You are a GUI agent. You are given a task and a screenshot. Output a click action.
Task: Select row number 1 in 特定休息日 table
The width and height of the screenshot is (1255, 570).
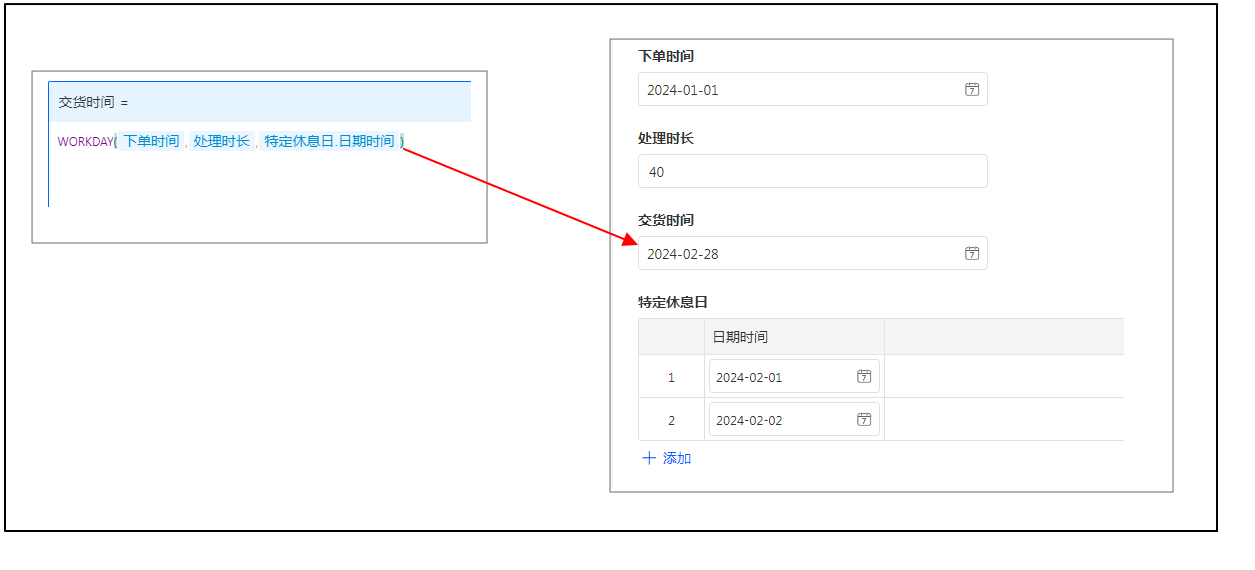671,377
